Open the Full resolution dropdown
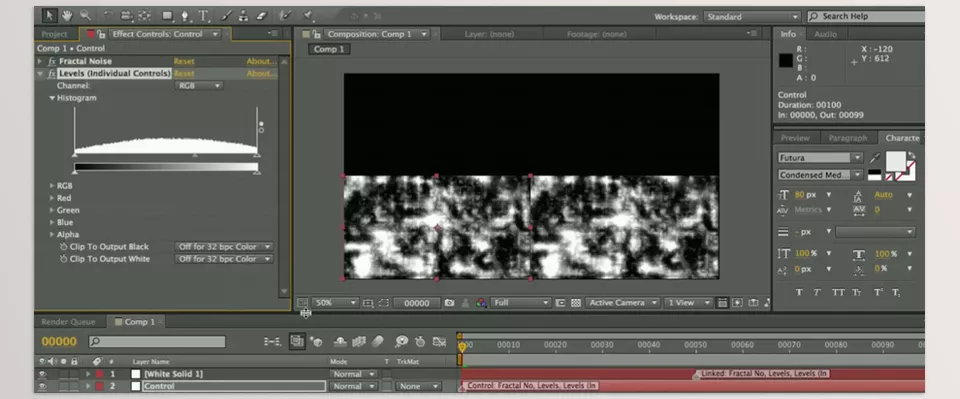This screenshot has width=960, height=399. point(521,303)
